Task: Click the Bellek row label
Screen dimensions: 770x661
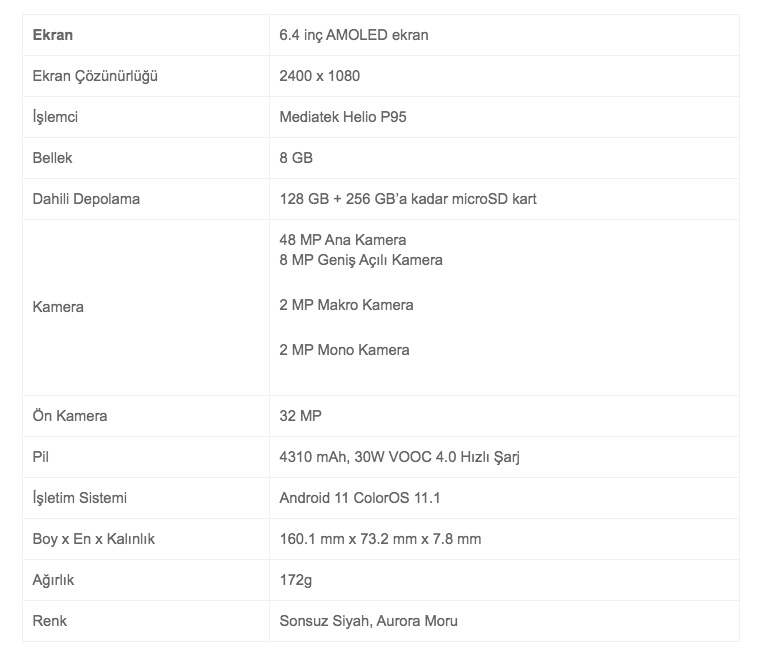Action: pos(53,158)
